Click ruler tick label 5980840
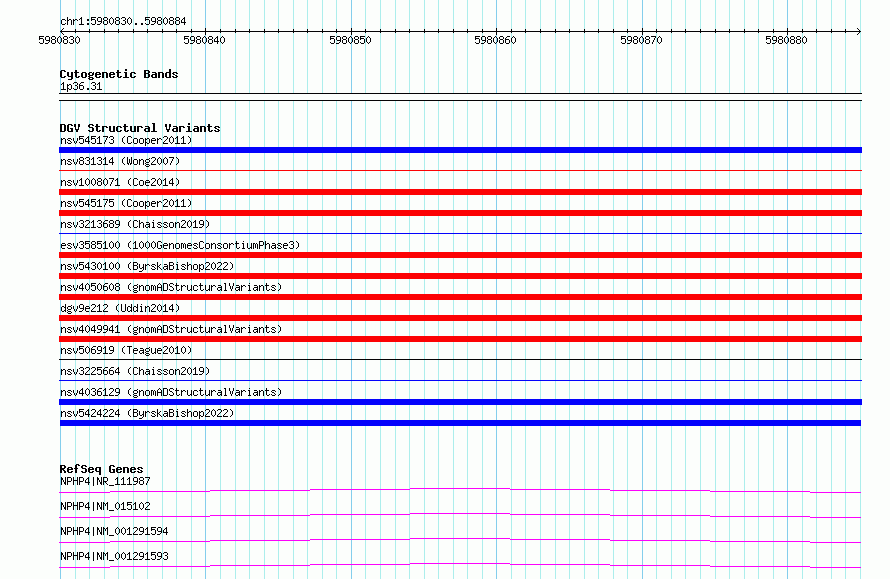Screen dimensions: 890x579 click(204, 40)
